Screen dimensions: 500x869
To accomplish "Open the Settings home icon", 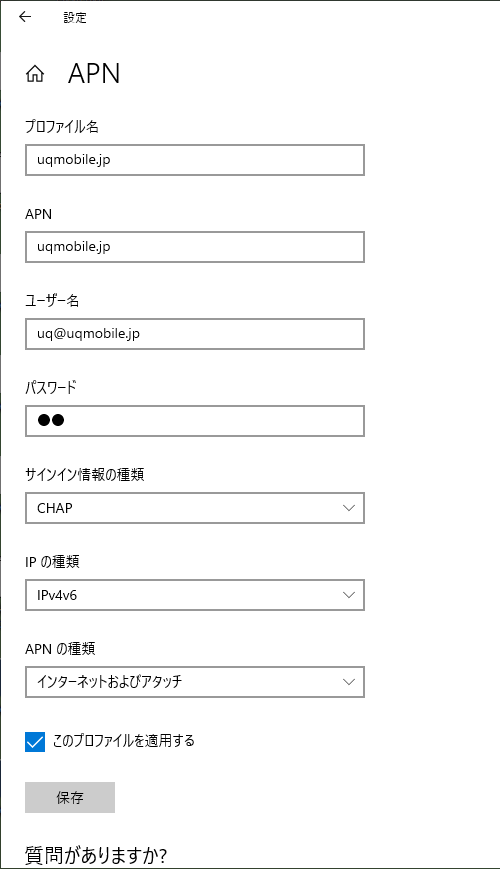I will (x=35, y=74).
